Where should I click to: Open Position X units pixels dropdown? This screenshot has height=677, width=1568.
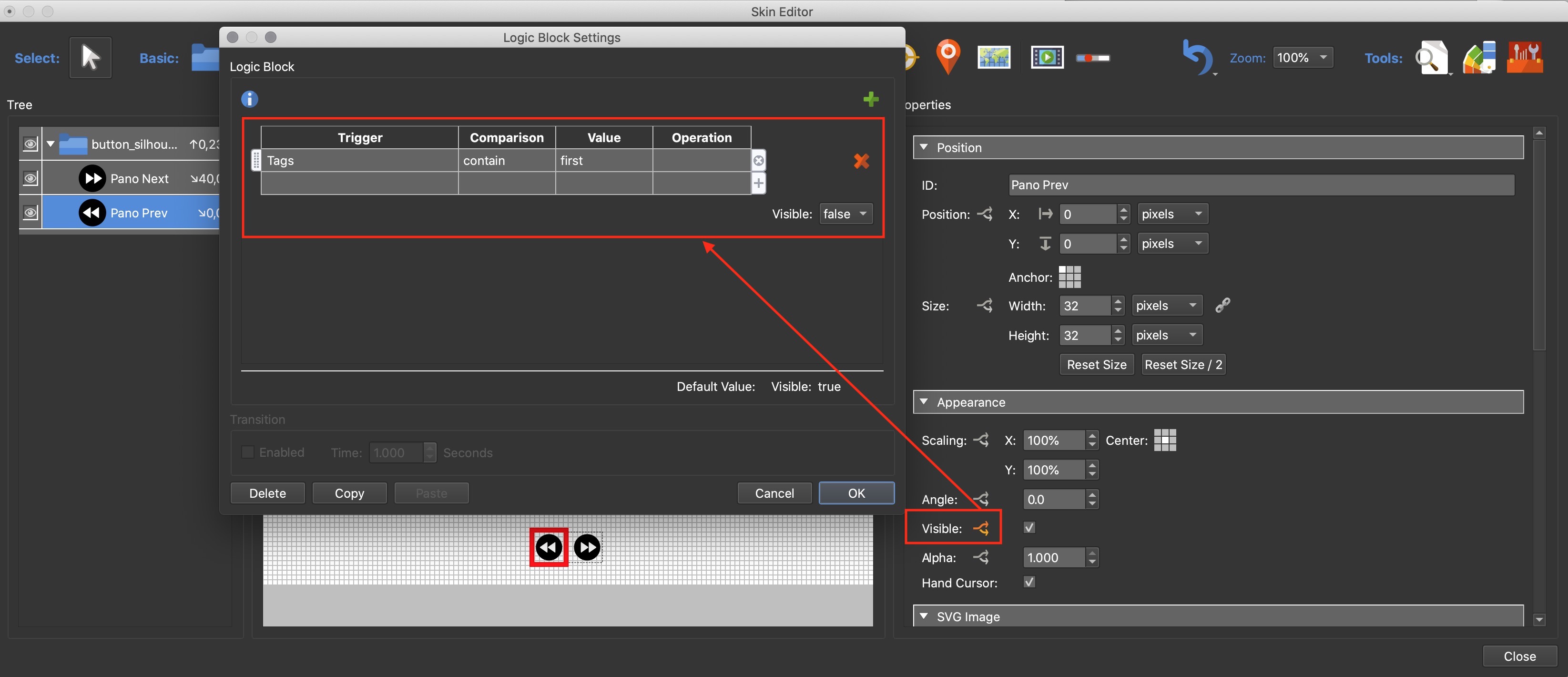pos(1172,214)
